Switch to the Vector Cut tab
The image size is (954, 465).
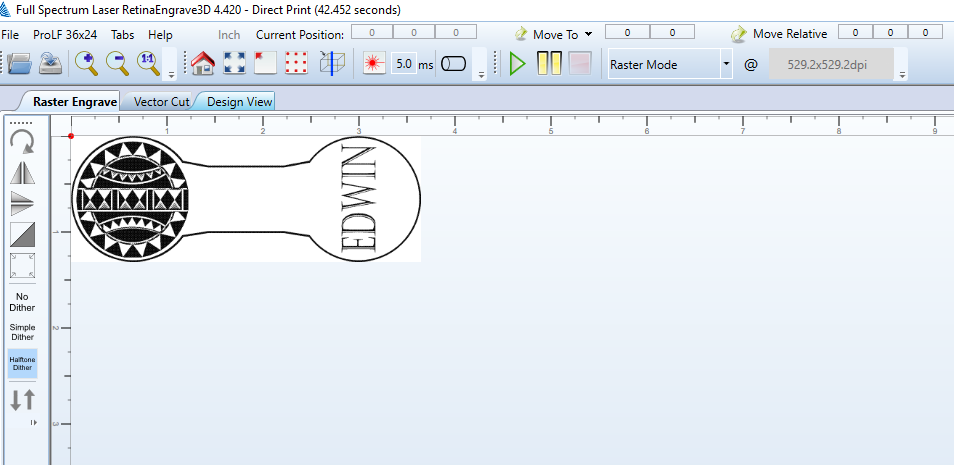(161, 102)
